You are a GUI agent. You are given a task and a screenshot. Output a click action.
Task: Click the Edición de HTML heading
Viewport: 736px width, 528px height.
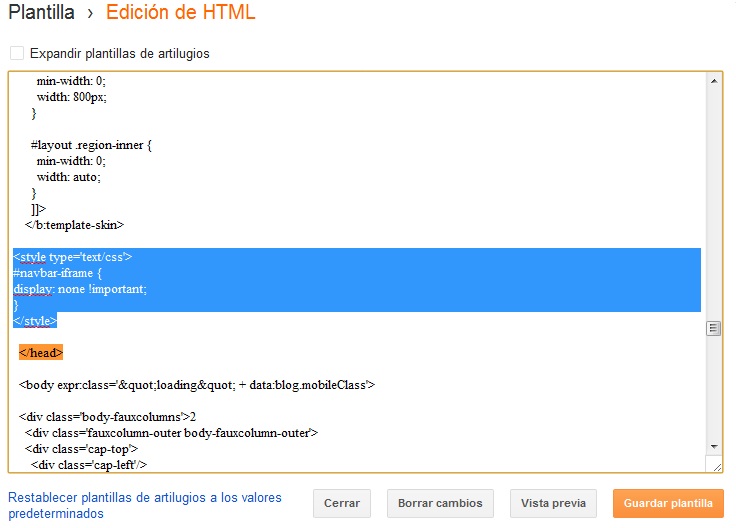pos(180,12)
